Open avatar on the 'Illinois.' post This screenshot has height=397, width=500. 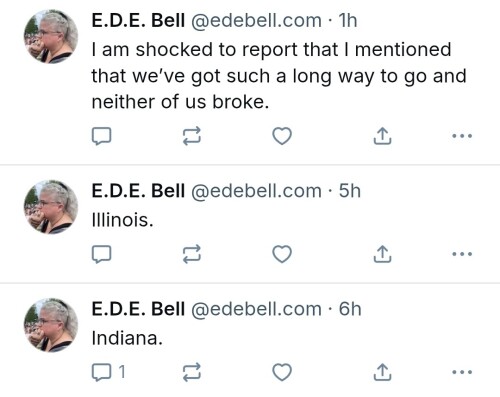click(51, 207)
